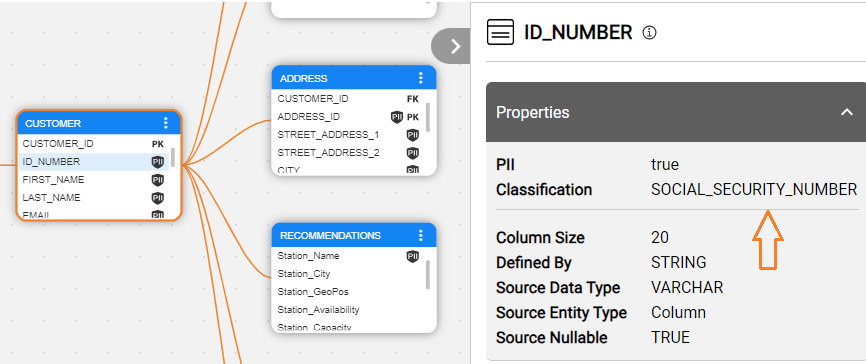Select Station_GeoPos in RECOMMENDATIONS
Viewport: 866px width, 364px height.
[x=348, y=292]
